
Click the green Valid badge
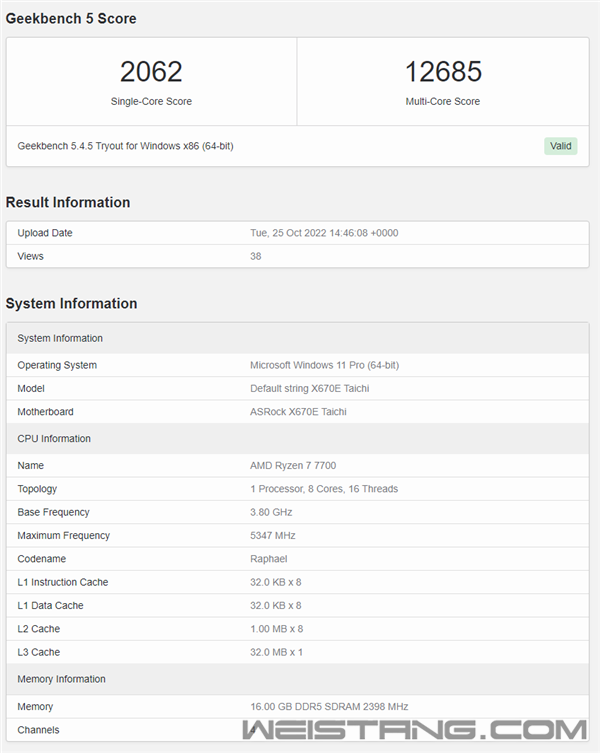tap(561, 146)
